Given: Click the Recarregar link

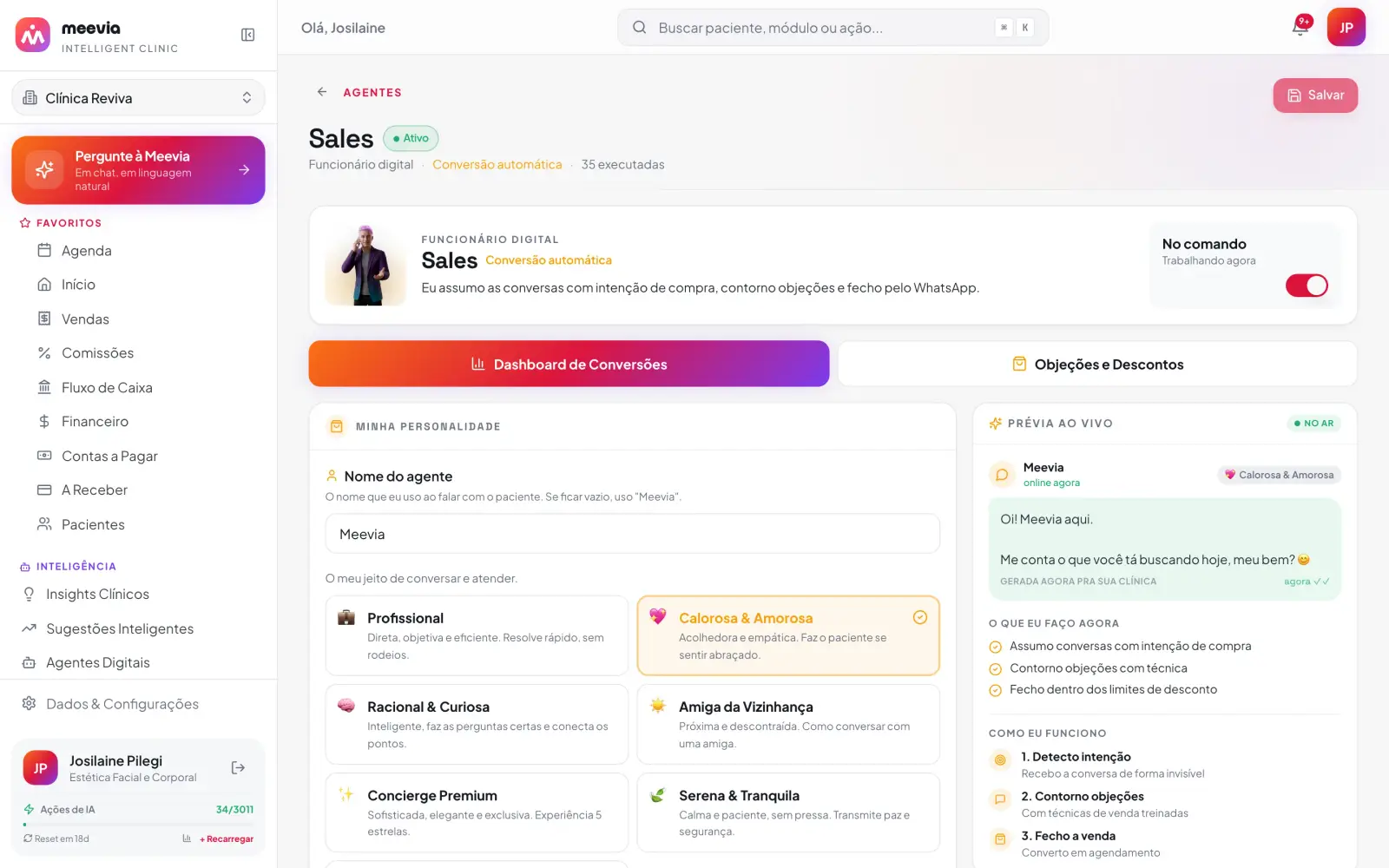Looking at the screenshot, I should (227, 839).
